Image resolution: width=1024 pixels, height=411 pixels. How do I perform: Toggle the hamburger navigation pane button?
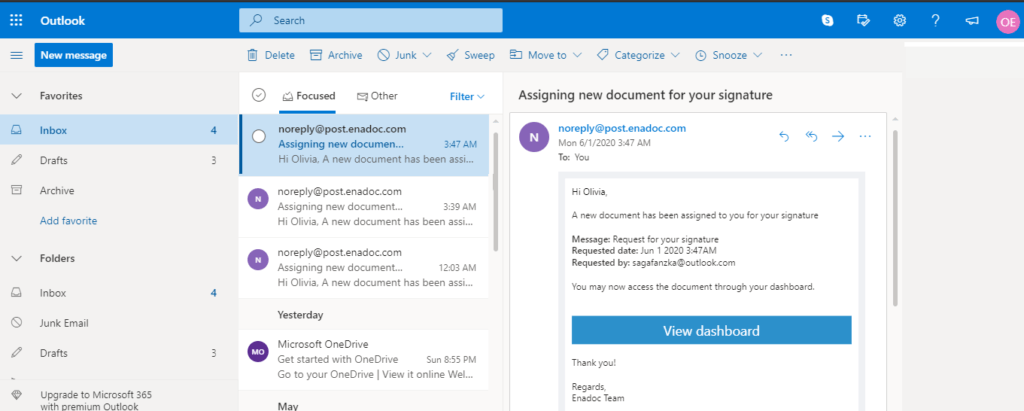[x=16, y=56]
